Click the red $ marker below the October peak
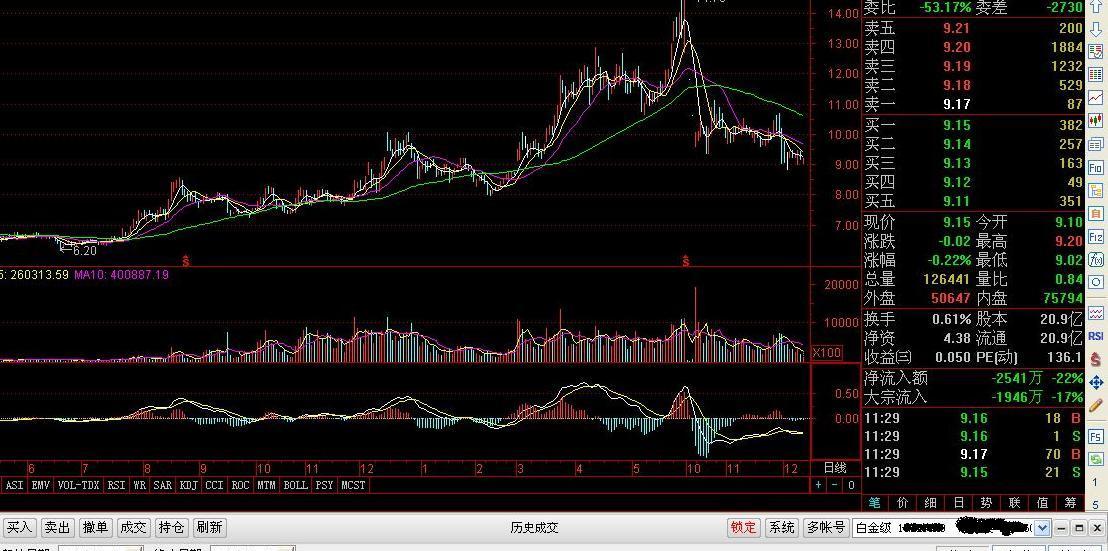The height and width of the screenshot is (551, 1108). [685, 261]
